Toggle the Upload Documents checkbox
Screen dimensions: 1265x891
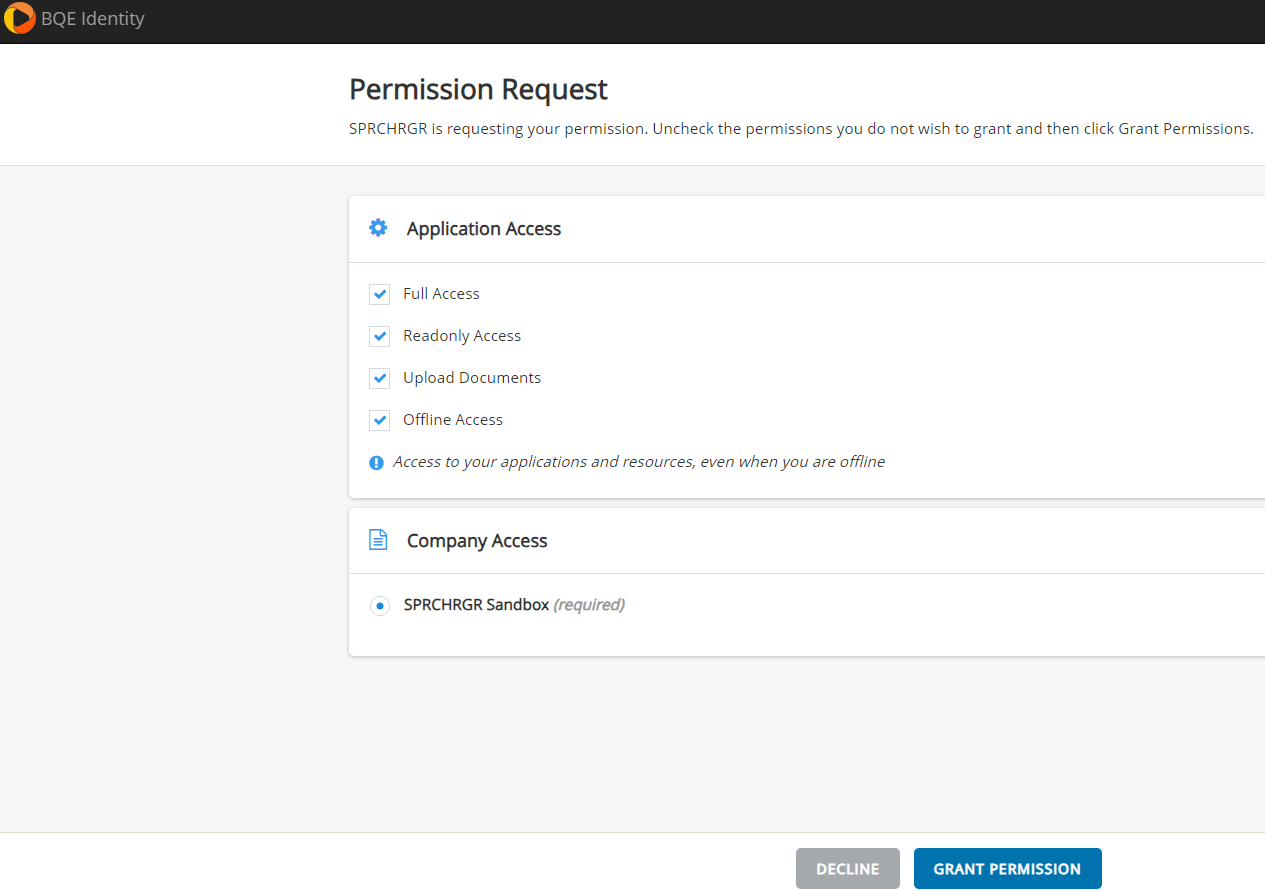pos(379,378)
